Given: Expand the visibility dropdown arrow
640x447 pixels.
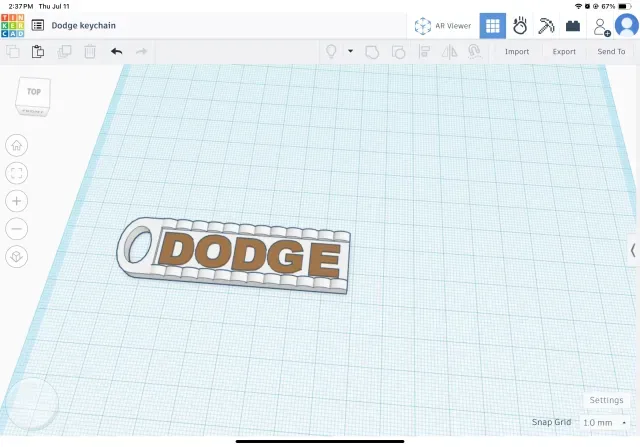Looking at the screenshot, I should click(350, 51).
